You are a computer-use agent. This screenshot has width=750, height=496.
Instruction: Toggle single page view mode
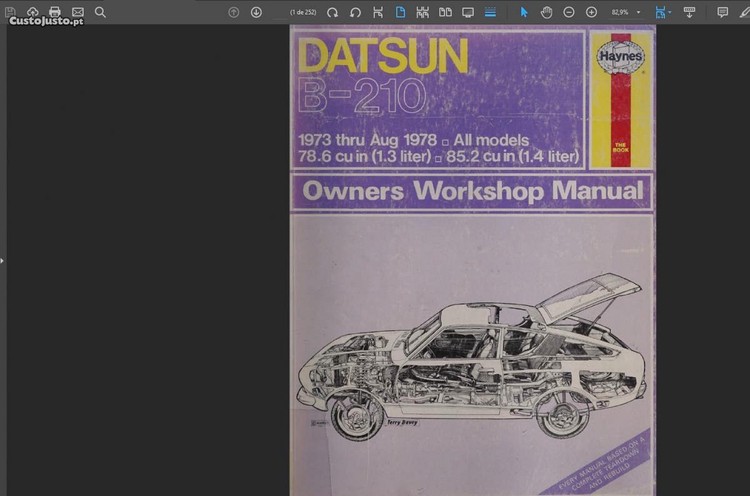tap(400, 12)
